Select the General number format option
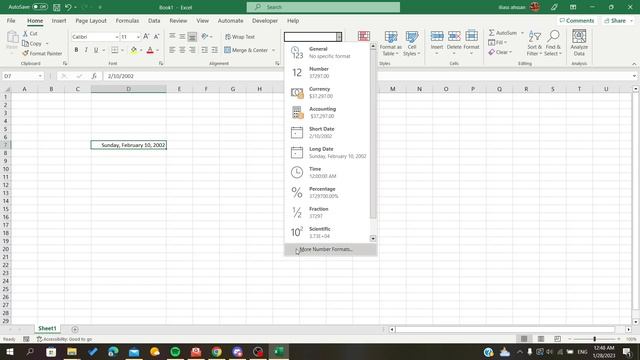Viewport: 640px width, 360px height. (328, 52)
